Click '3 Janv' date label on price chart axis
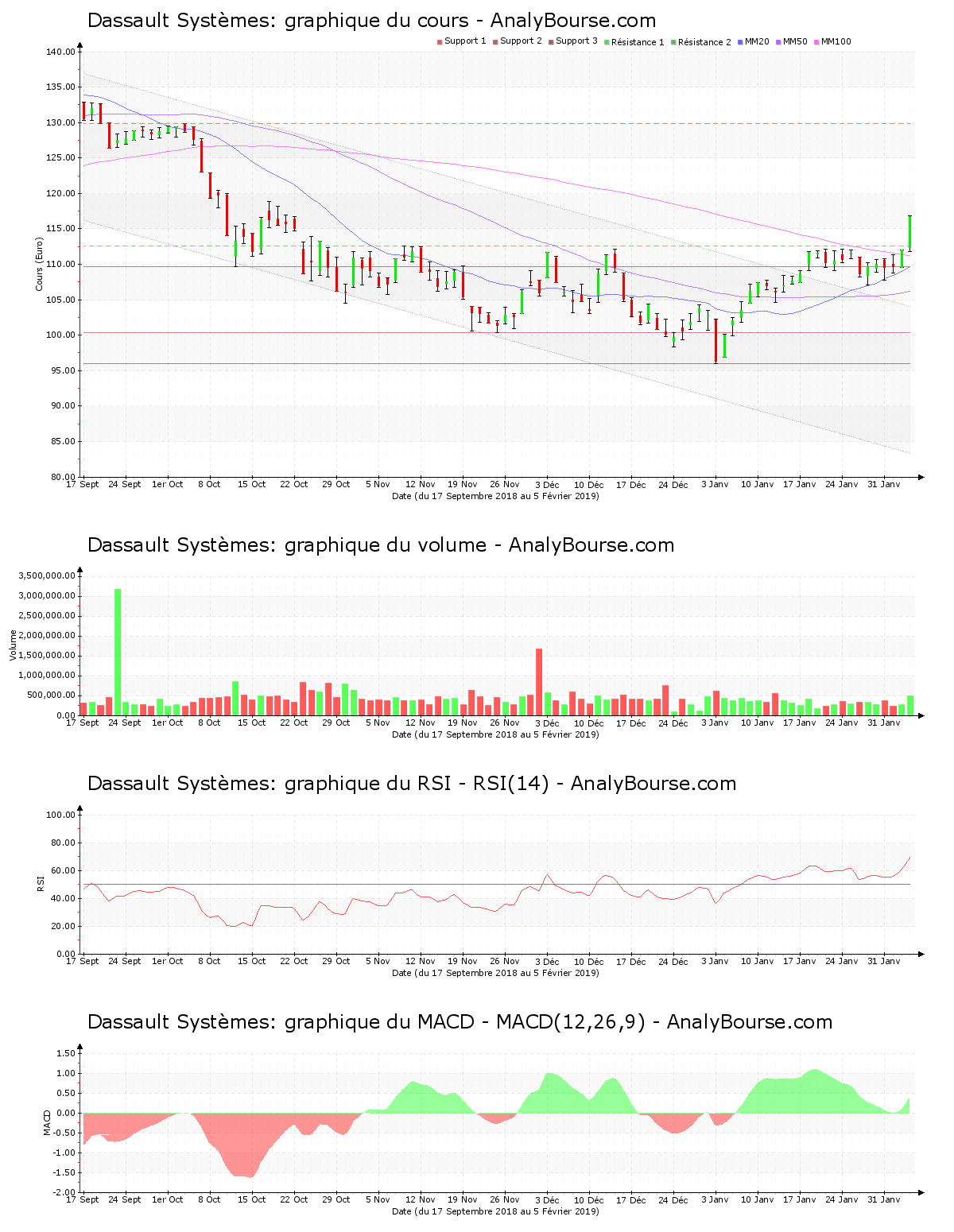This screenshot has width=954, height=1232. [715, 484]
